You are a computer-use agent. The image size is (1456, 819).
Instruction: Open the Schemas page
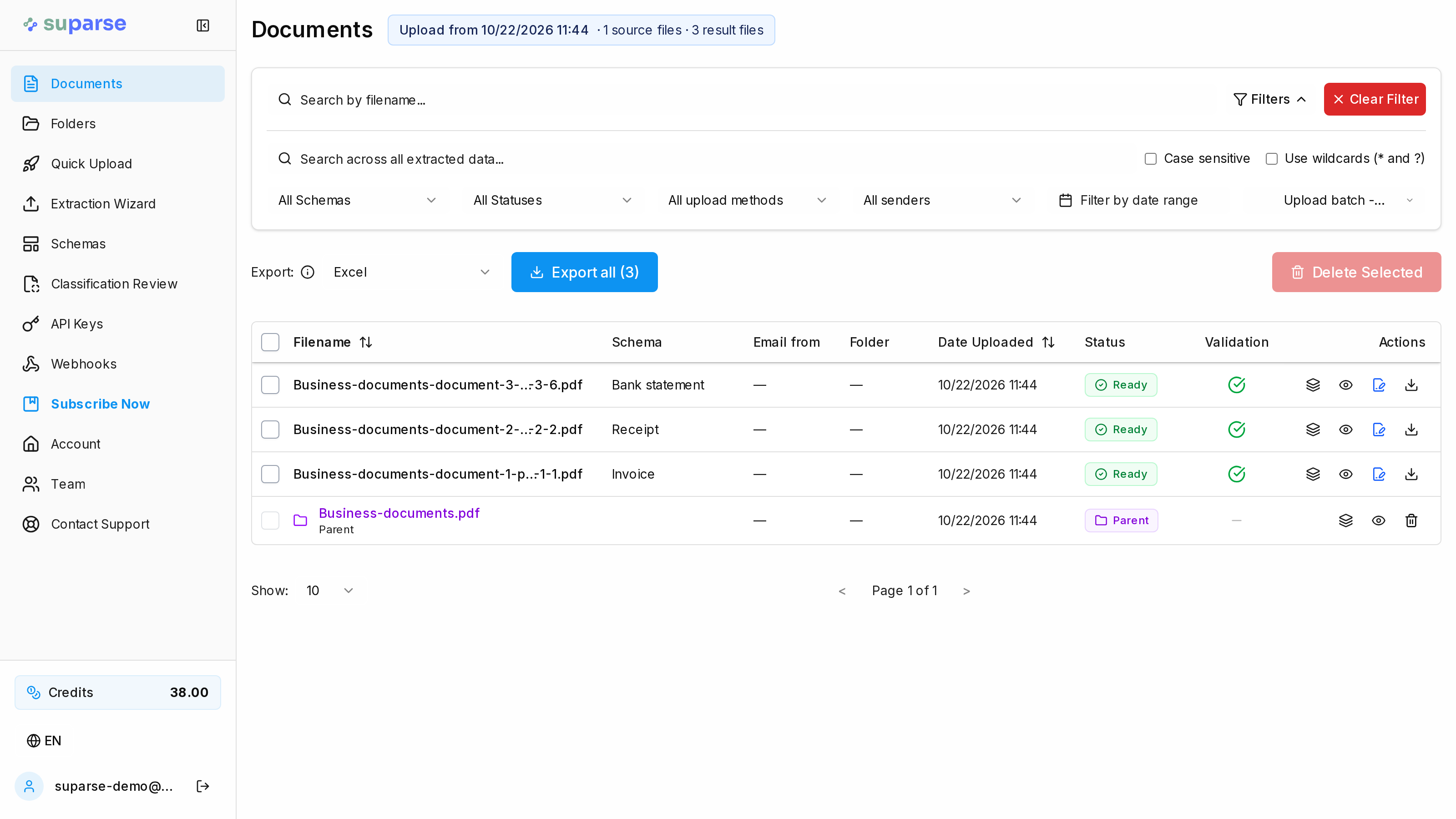click(117, 244)
